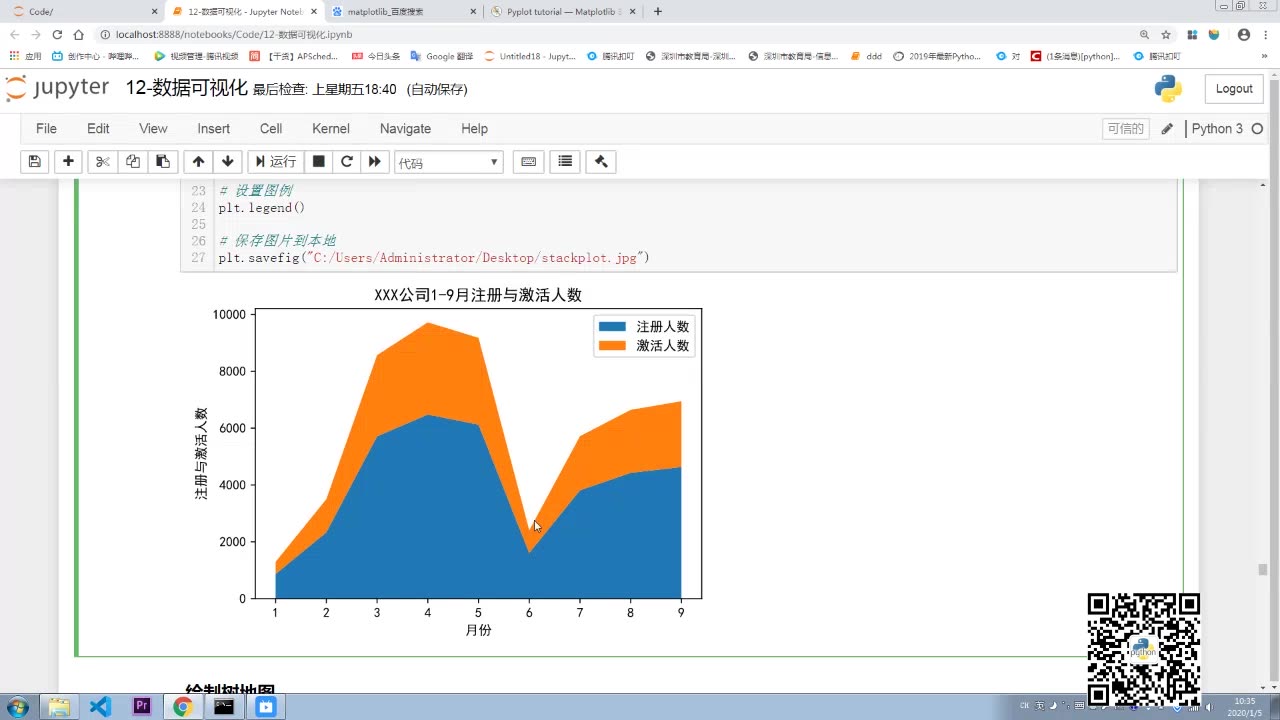Click the 可信的 trusted notebook indicator
Viewport: 1280px width, 720px height.
(1125, 129)
